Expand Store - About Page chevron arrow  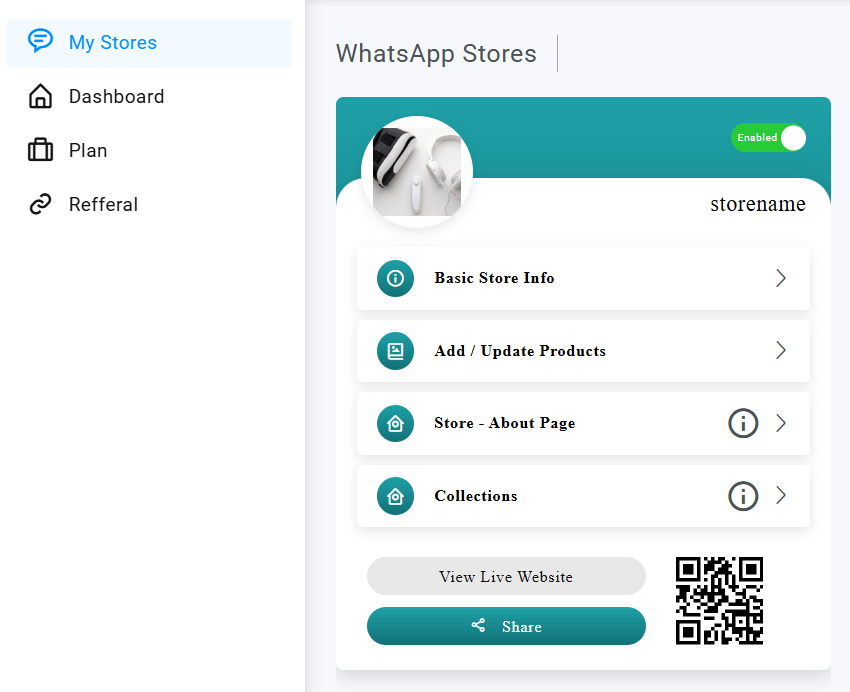781,423
